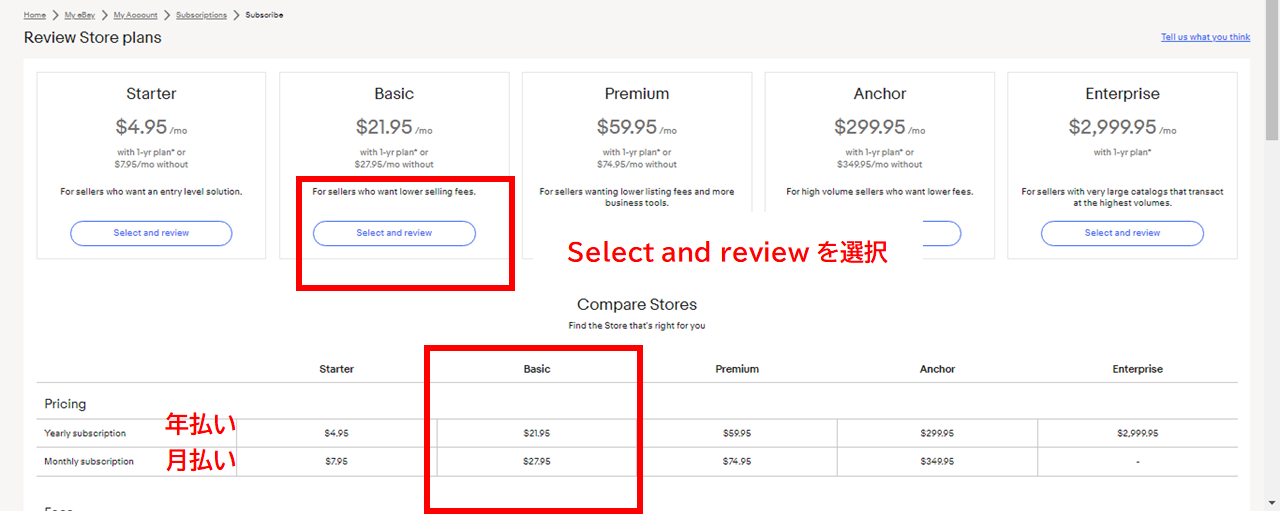Click 'For sellers who want lower selling fees.'
The image size is (1280, 514).
pyautogui.click(x=394, y=192)
